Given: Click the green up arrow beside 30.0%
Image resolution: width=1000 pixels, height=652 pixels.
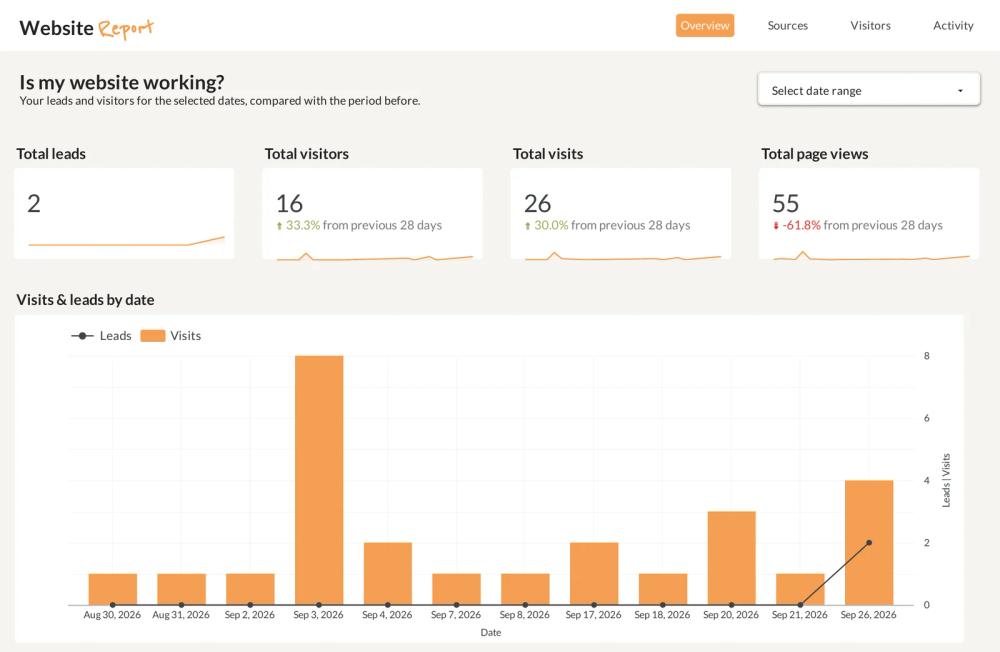Looking at the screenshot, I should coord(527,226).
